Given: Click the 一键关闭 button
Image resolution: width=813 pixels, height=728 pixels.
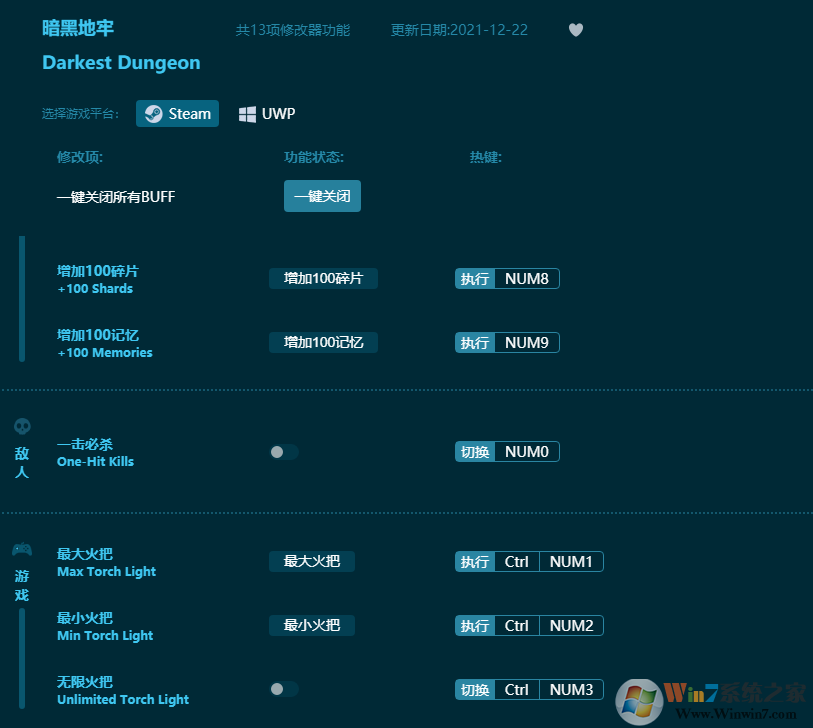Looking at the screenshot, I should tap(322, 196).
